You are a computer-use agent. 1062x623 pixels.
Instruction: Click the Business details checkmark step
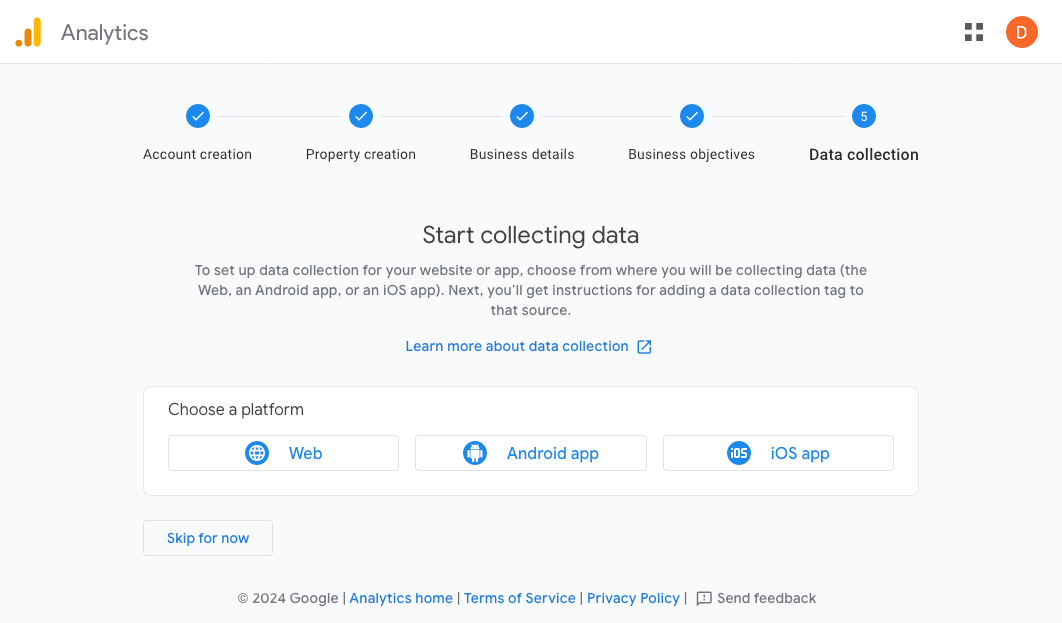(x=522, y=116)
